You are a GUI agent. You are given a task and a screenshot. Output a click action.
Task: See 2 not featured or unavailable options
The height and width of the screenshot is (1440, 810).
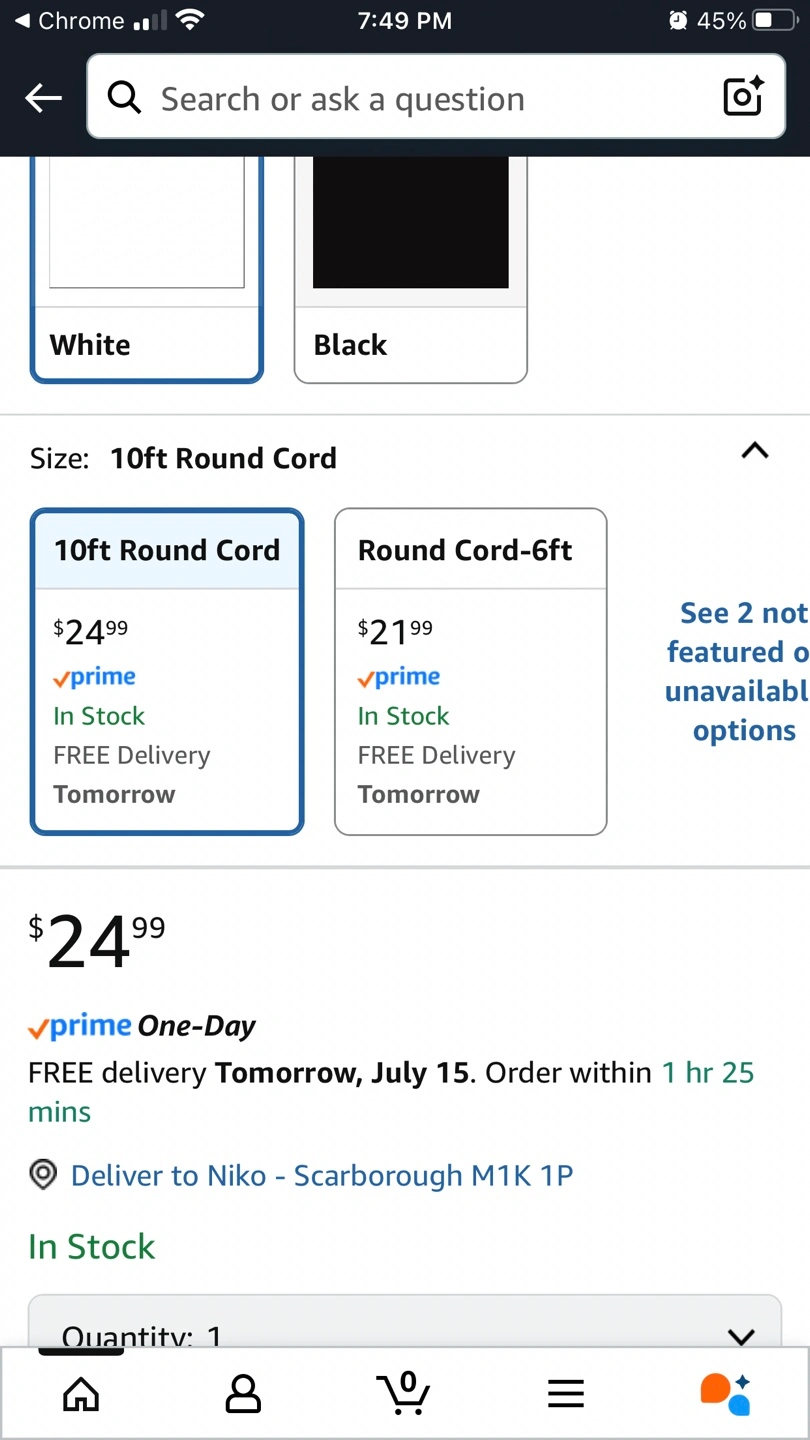(x=738, y=672)
